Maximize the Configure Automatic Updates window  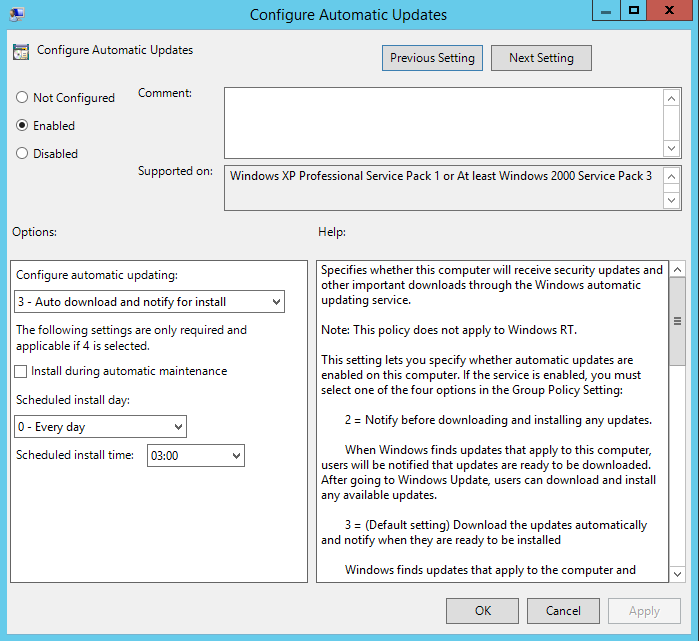(633, 11)
